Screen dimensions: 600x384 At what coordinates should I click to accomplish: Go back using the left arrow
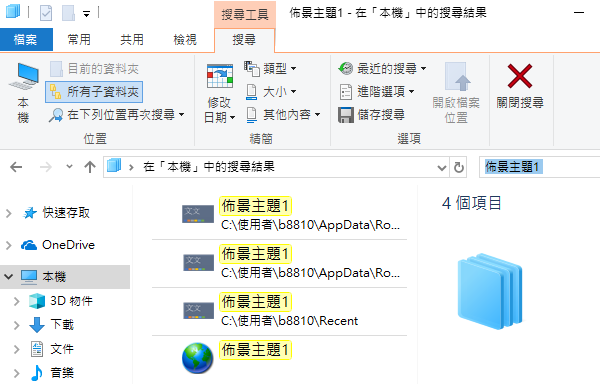(16, 167)
